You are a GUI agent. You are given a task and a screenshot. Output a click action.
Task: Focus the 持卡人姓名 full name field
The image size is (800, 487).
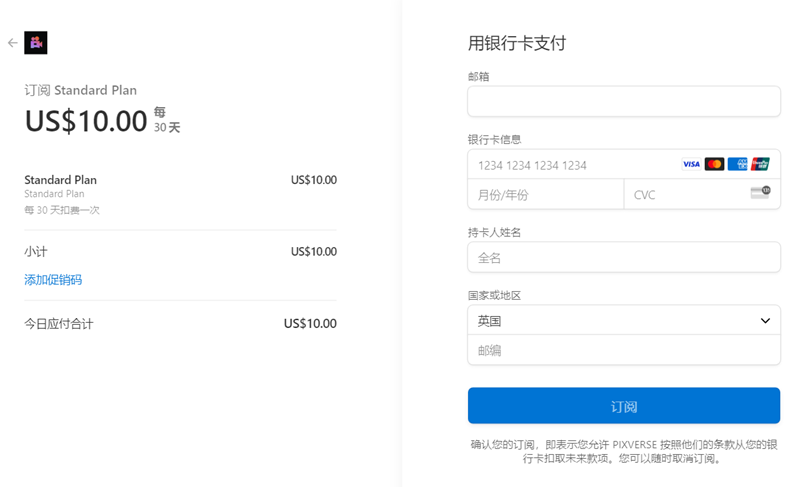click(623, 257)
